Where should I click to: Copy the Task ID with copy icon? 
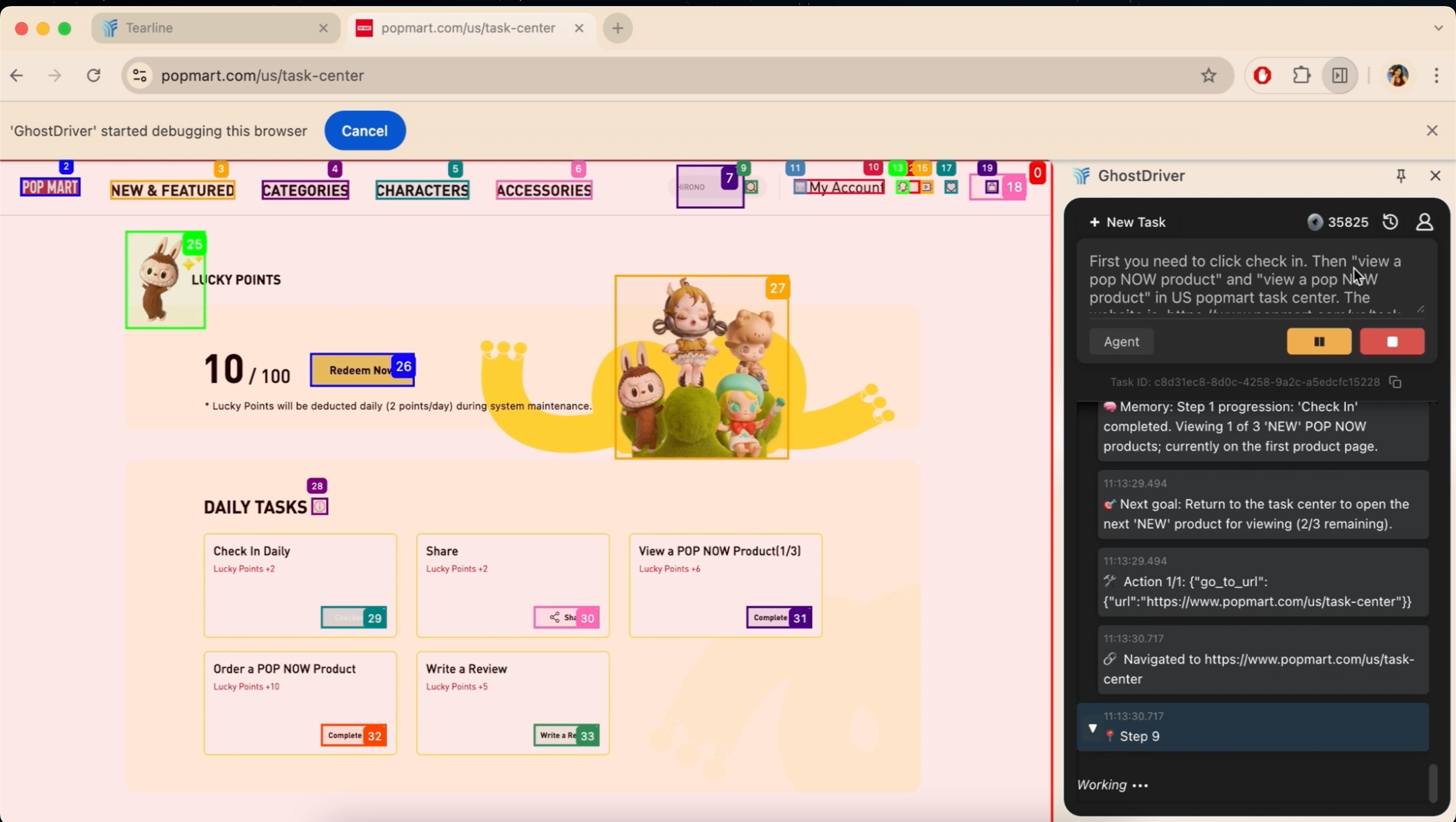pos(1395,382)
